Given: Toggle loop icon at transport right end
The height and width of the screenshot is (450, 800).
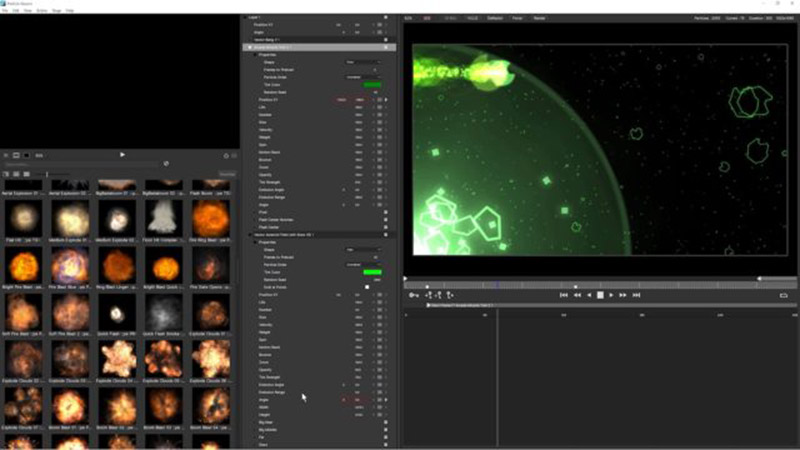Looking at the screenshot, I should [783, 295].
